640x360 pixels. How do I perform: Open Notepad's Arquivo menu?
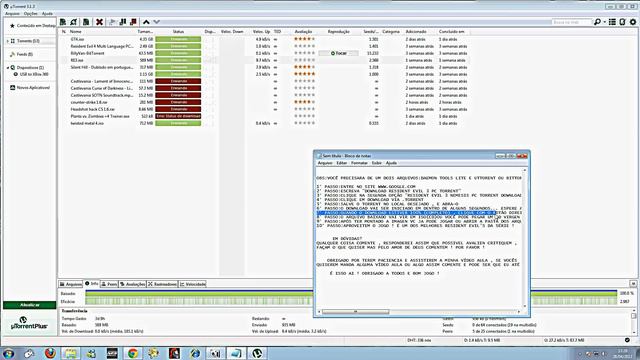[x=325, y=163]
